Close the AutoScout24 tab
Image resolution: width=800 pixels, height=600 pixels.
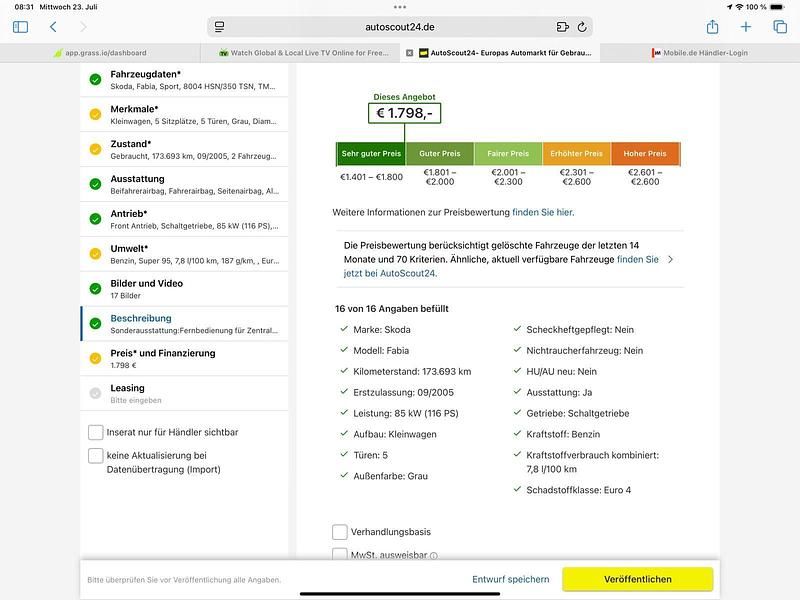pos(409,53)
